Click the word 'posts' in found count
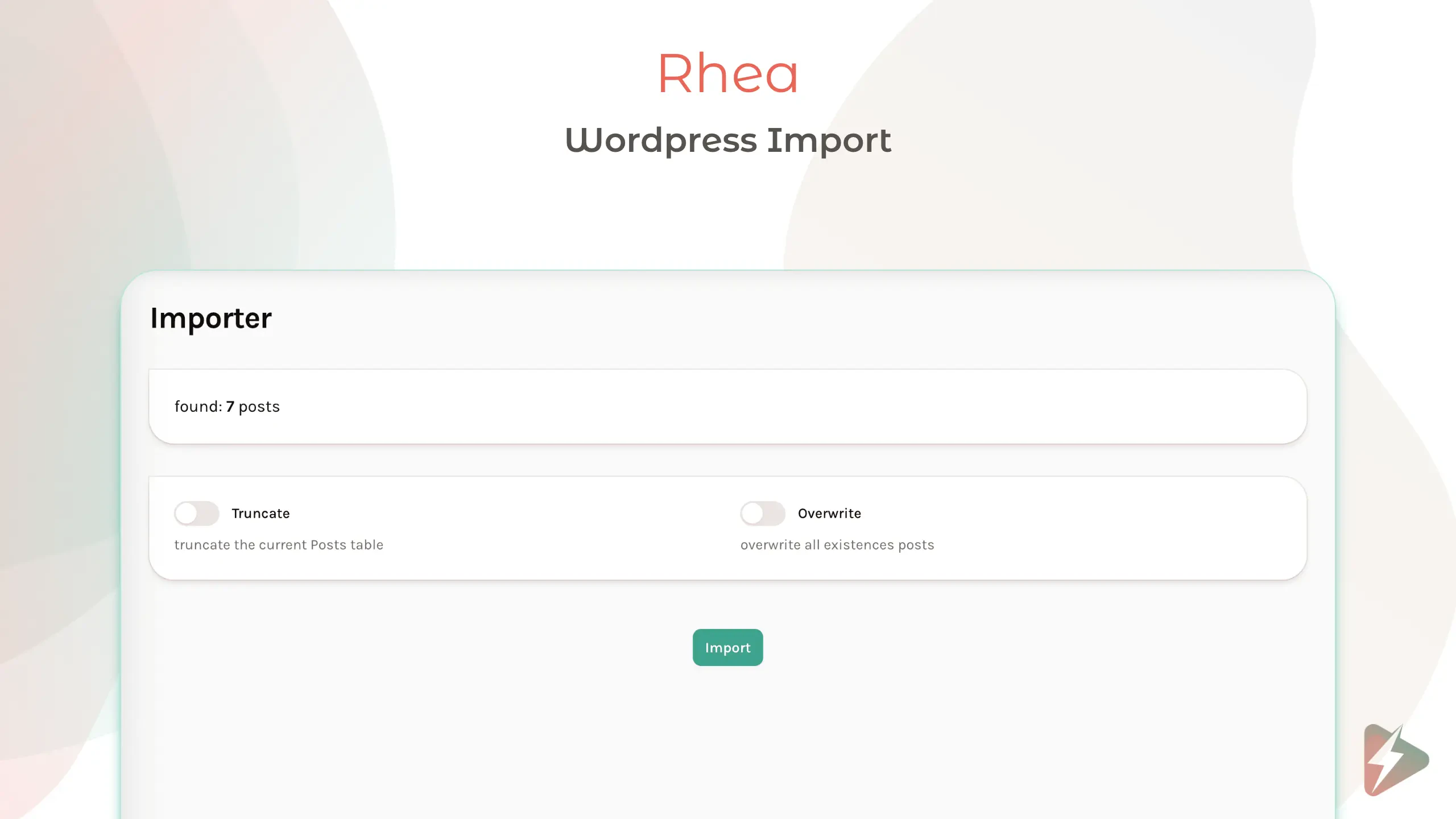 coord(259,407)
